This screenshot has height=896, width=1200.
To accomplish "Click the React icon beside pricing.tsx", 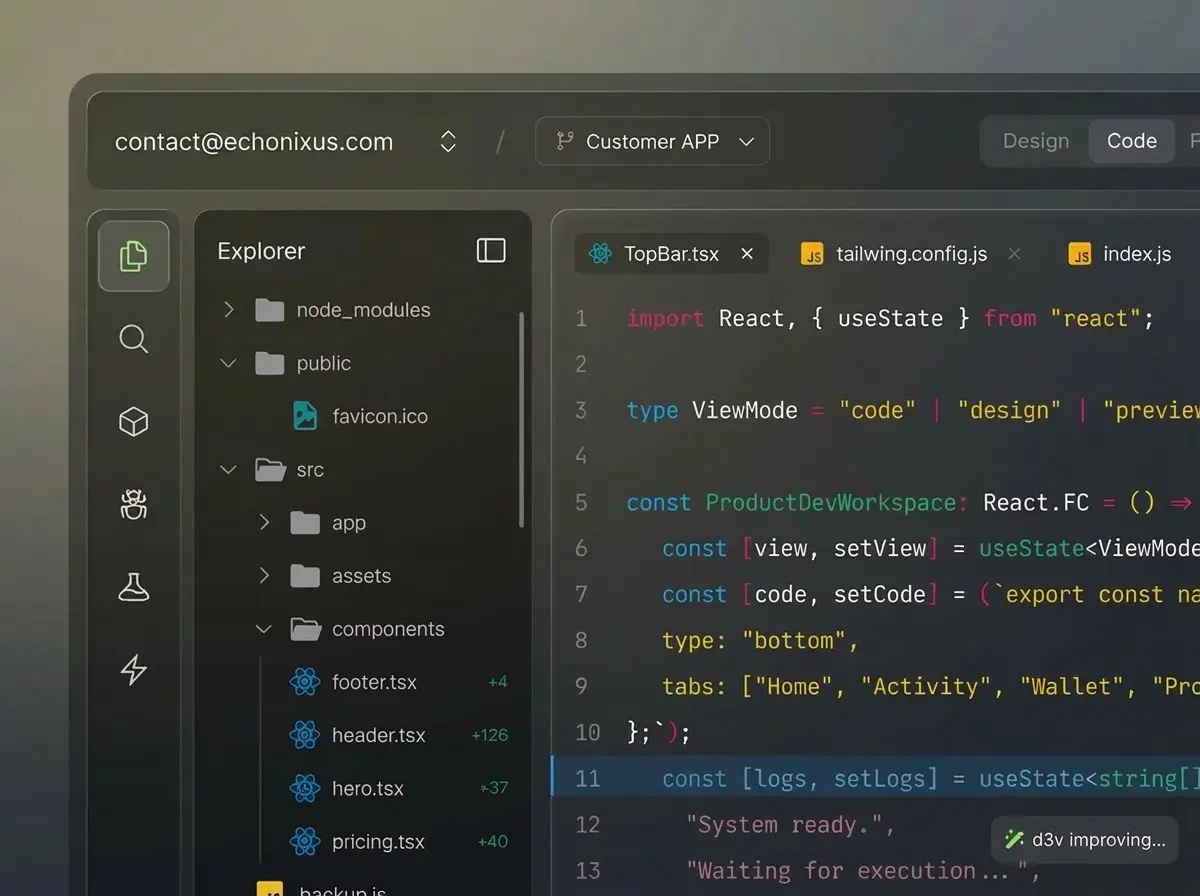I will 304,841.
